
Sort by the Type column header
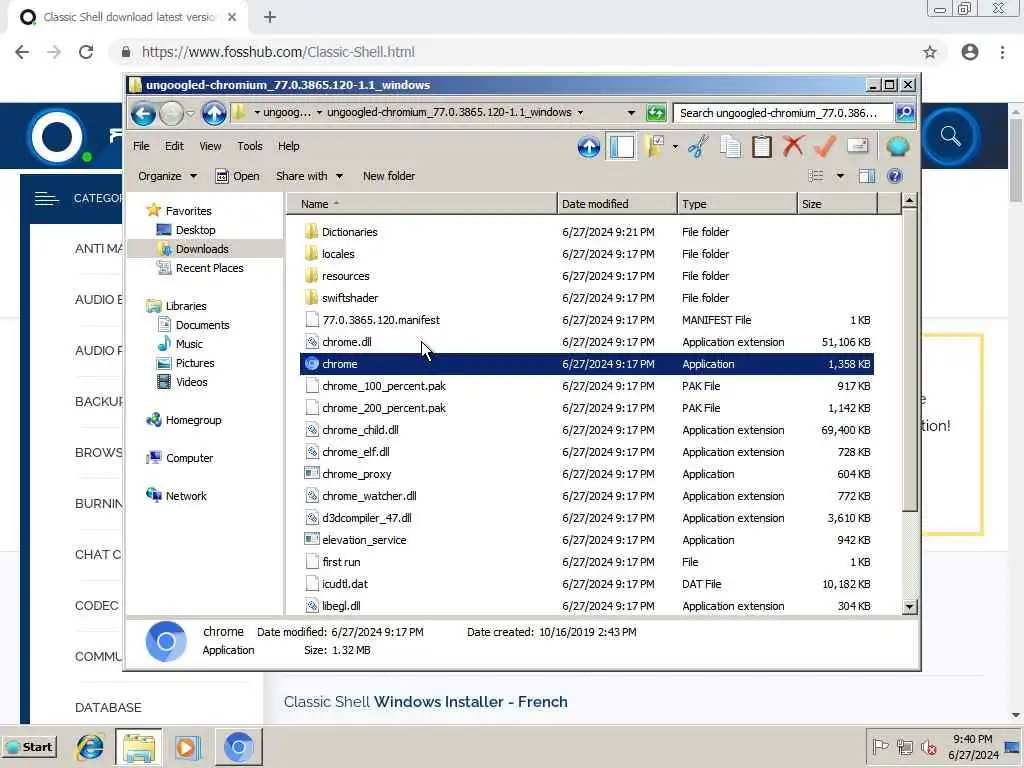click(737, 204)
